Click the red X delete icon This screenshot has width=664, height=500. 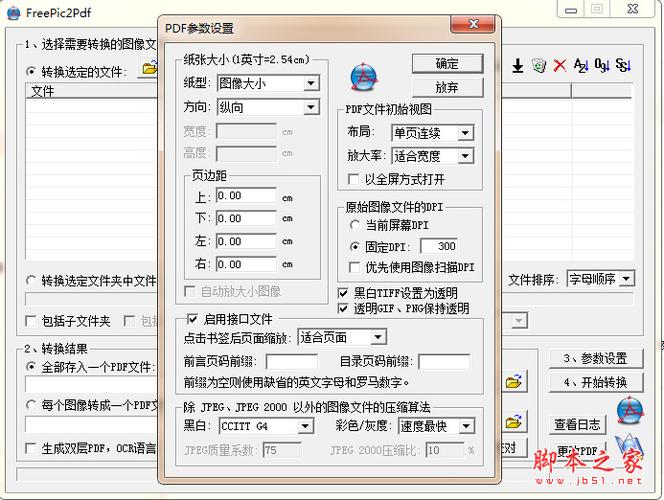pyautogui.click(x=560, y=66)
